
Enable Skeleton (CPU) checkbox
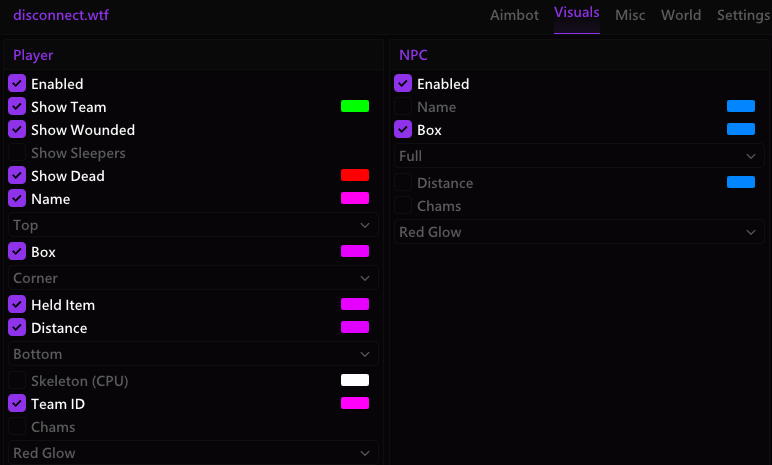(17, 381)
